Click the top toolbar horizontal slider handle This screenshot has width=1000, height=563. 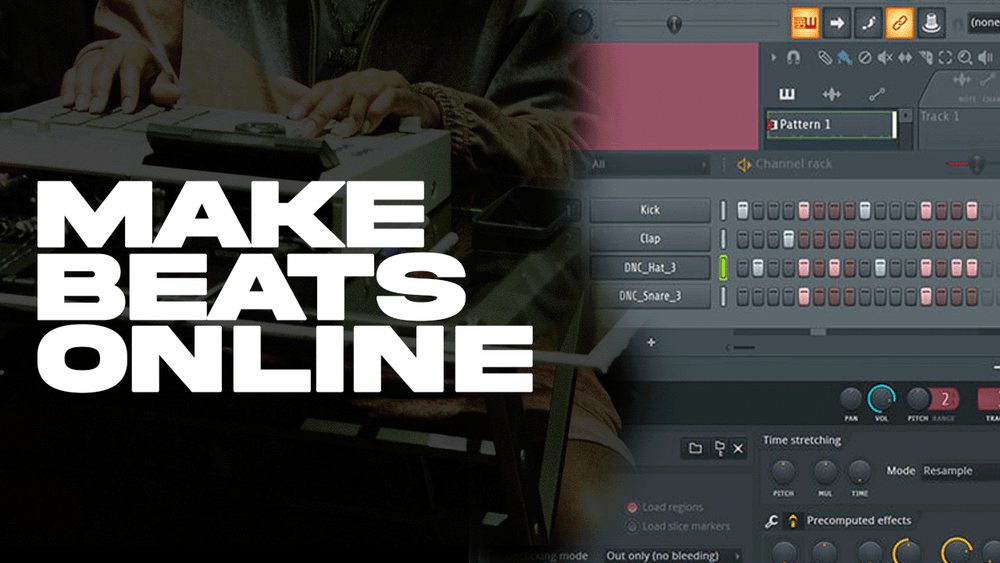point(675,23)
